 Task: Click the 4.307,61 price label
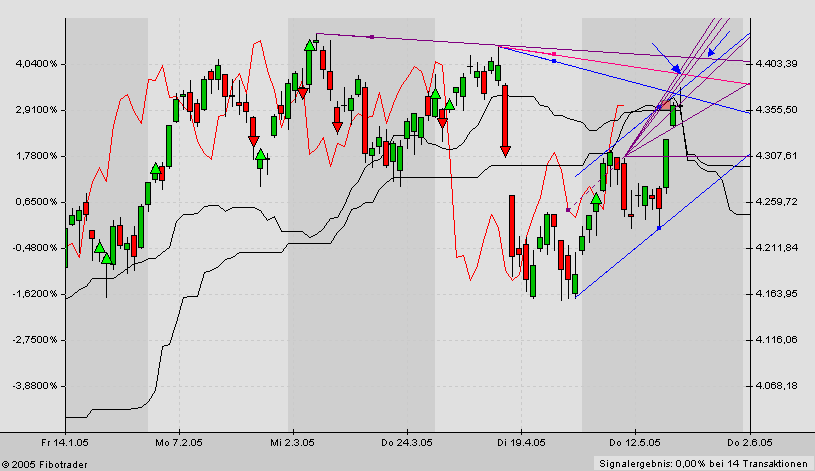click(777, 155)
